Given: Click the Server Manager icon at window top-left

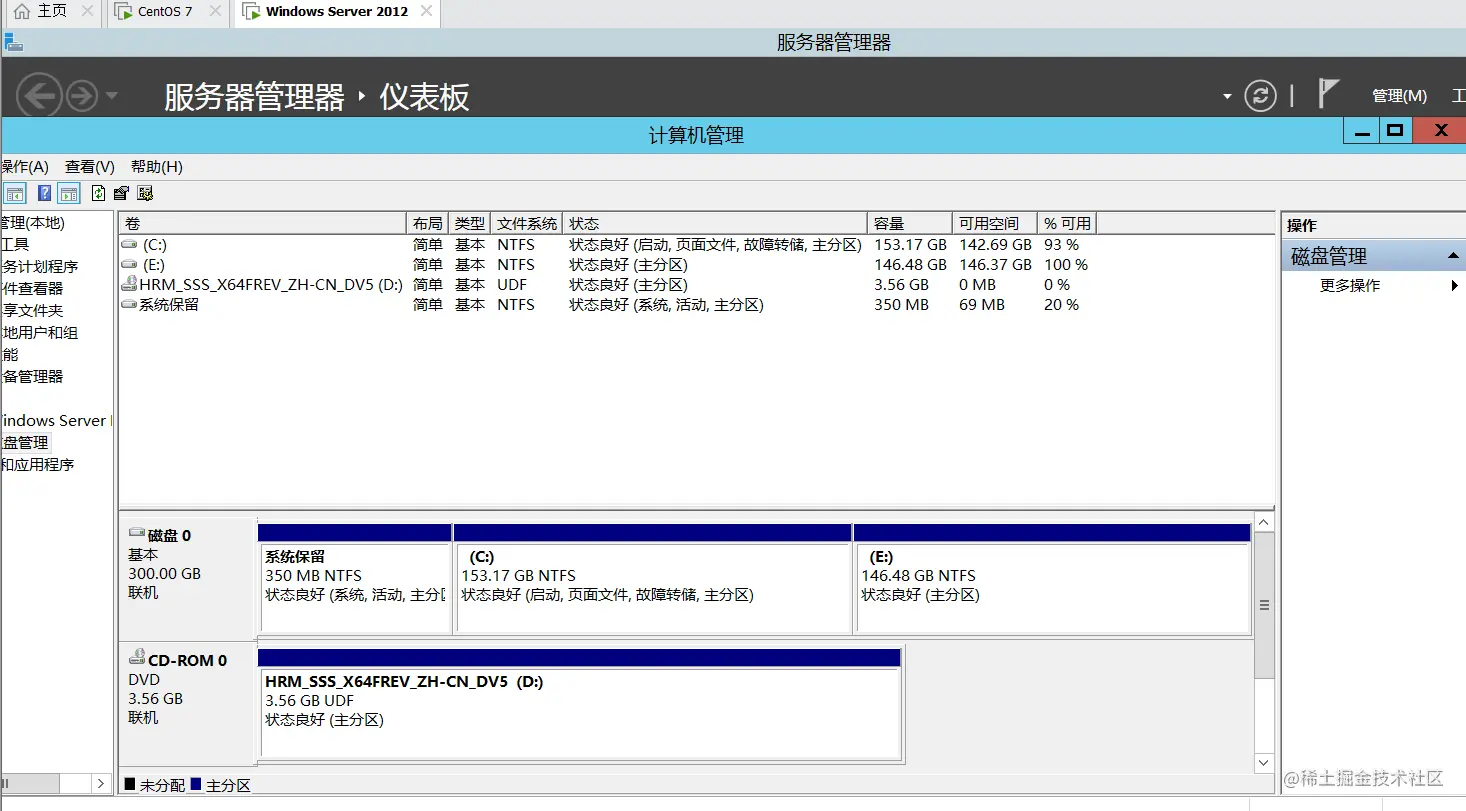Looking at the screenshot, I should [12, 42].
